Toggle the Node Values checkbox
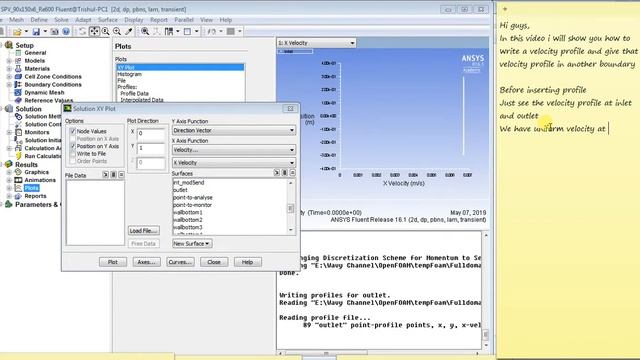The width and height of the screenshot is (640, 360). tap(73, 131)
